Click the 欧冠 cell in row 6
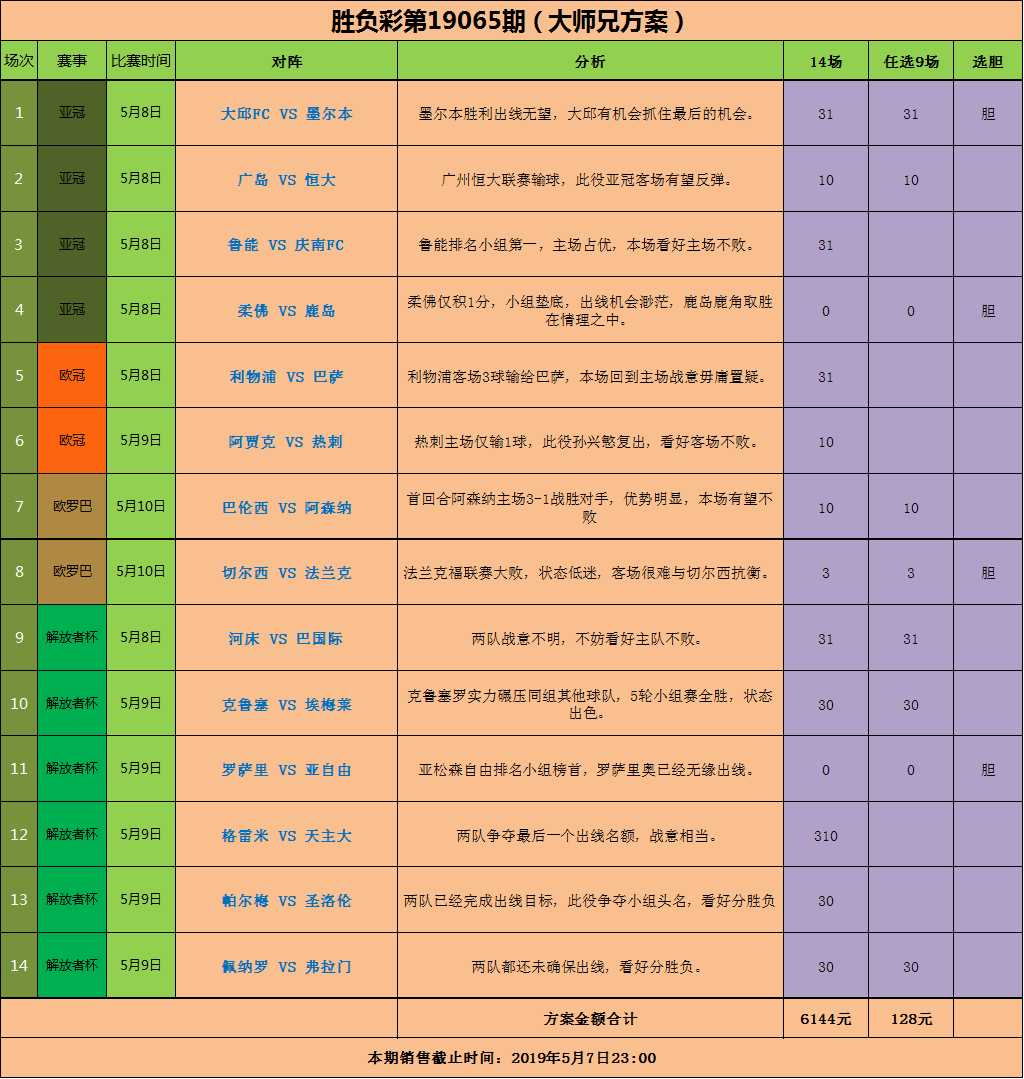The width and height of the screenshot is (1024, 1079). click(72, 440)
